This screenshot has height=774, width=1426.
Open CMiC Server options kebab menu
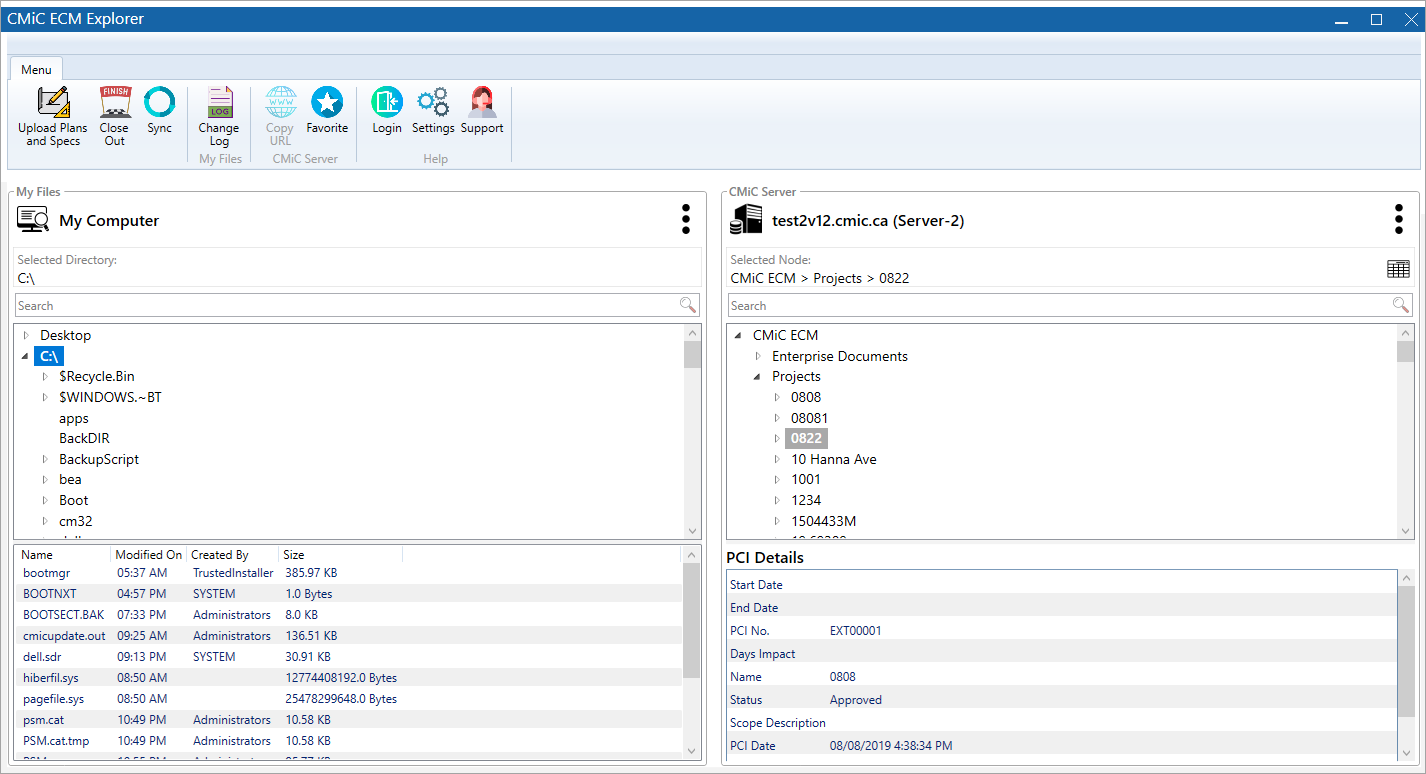point(1398,220)
